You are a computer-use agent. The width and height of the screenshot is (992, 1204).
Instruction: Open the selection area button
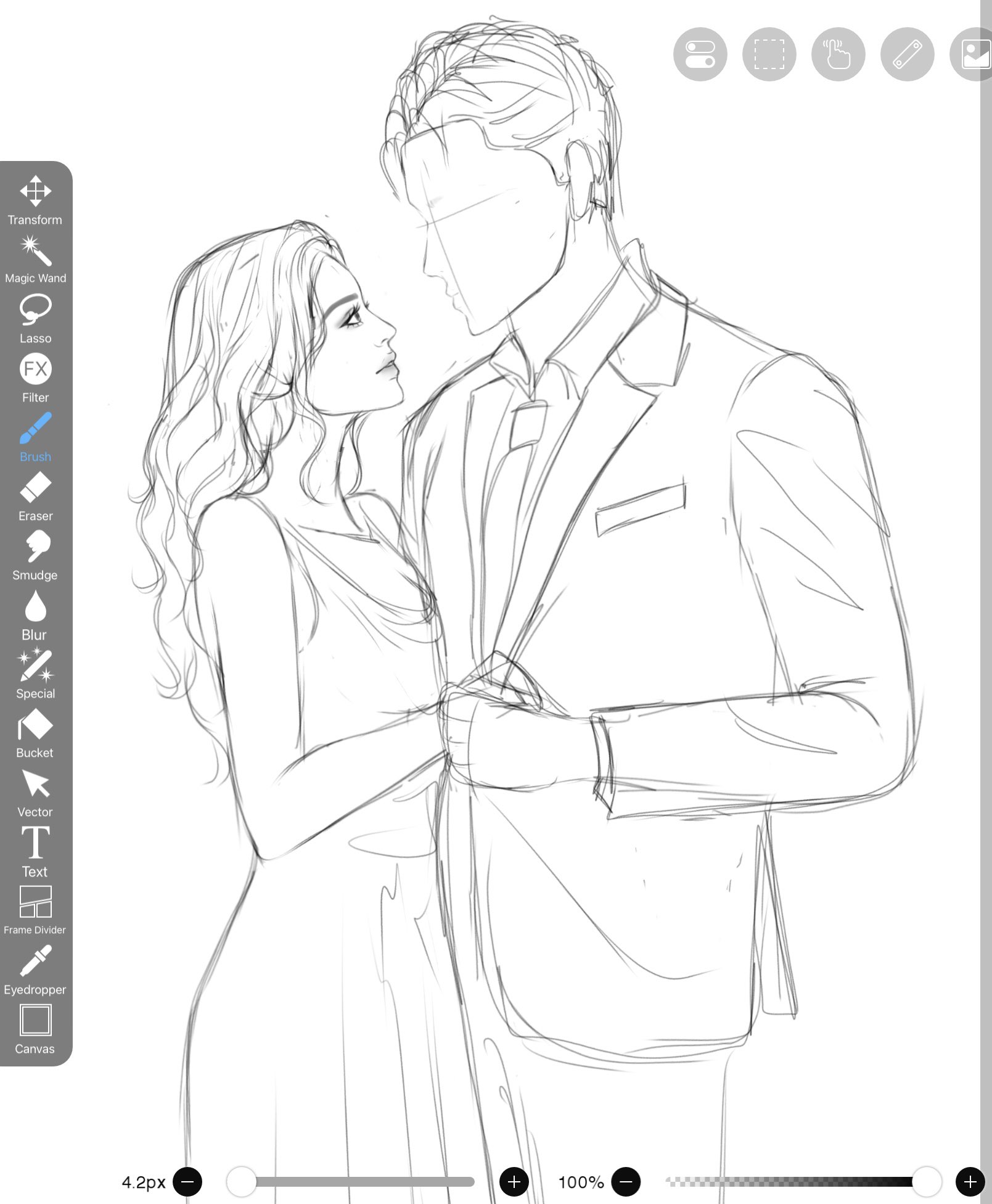click(769, 54)
